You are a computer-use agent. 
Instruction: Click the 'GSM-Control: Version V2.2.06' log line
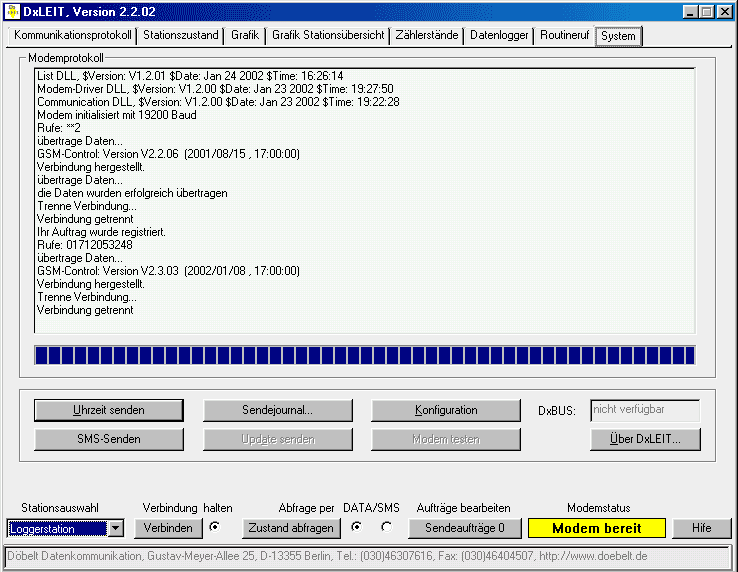point(168,154)
